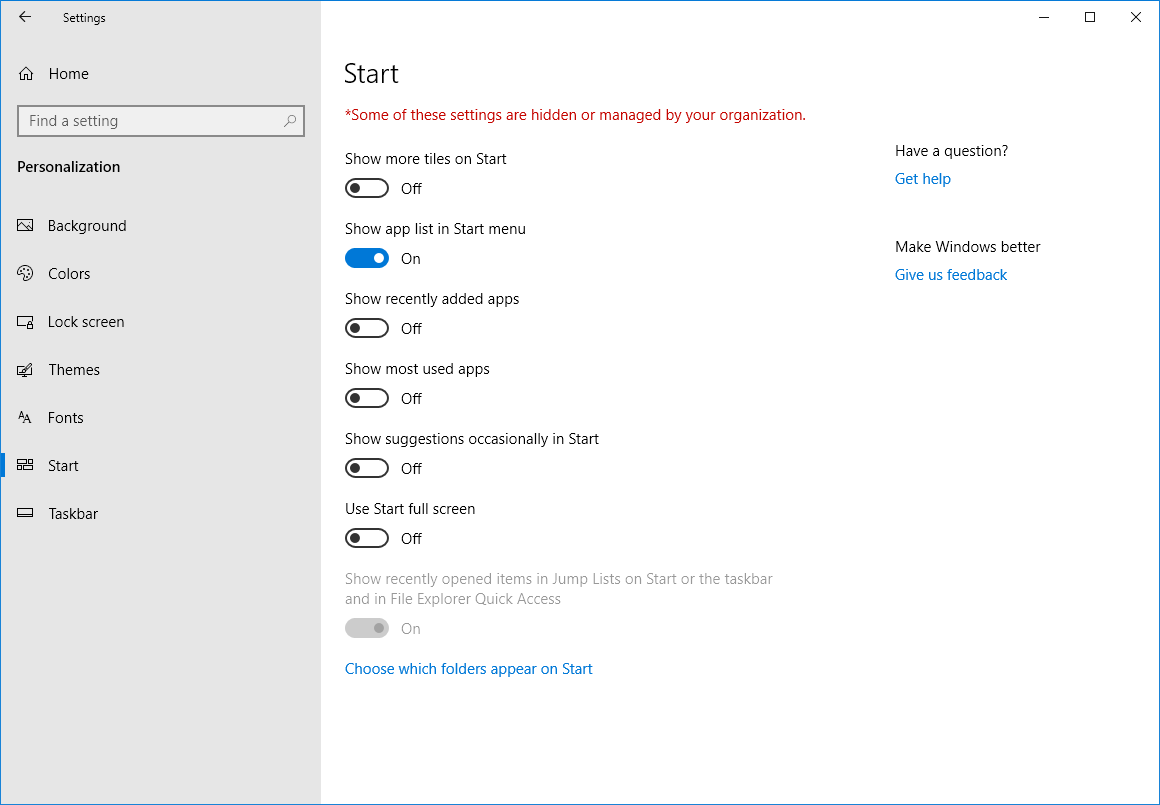This screenshot has width=1160, height=805.
Task: Click the Colors palette icon
Action: point(25,274)
